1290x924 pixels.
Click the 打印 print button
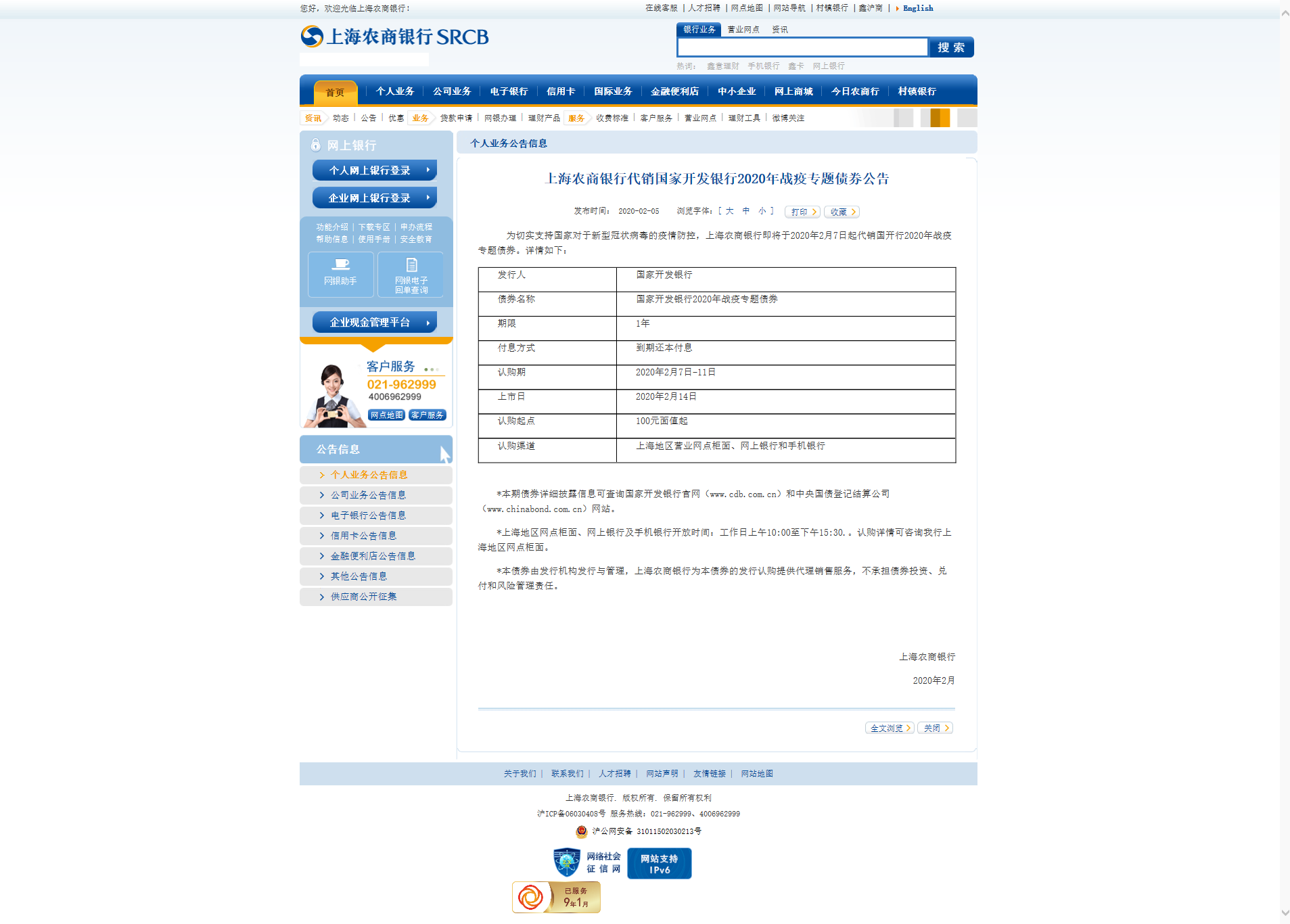pos(803,212)
